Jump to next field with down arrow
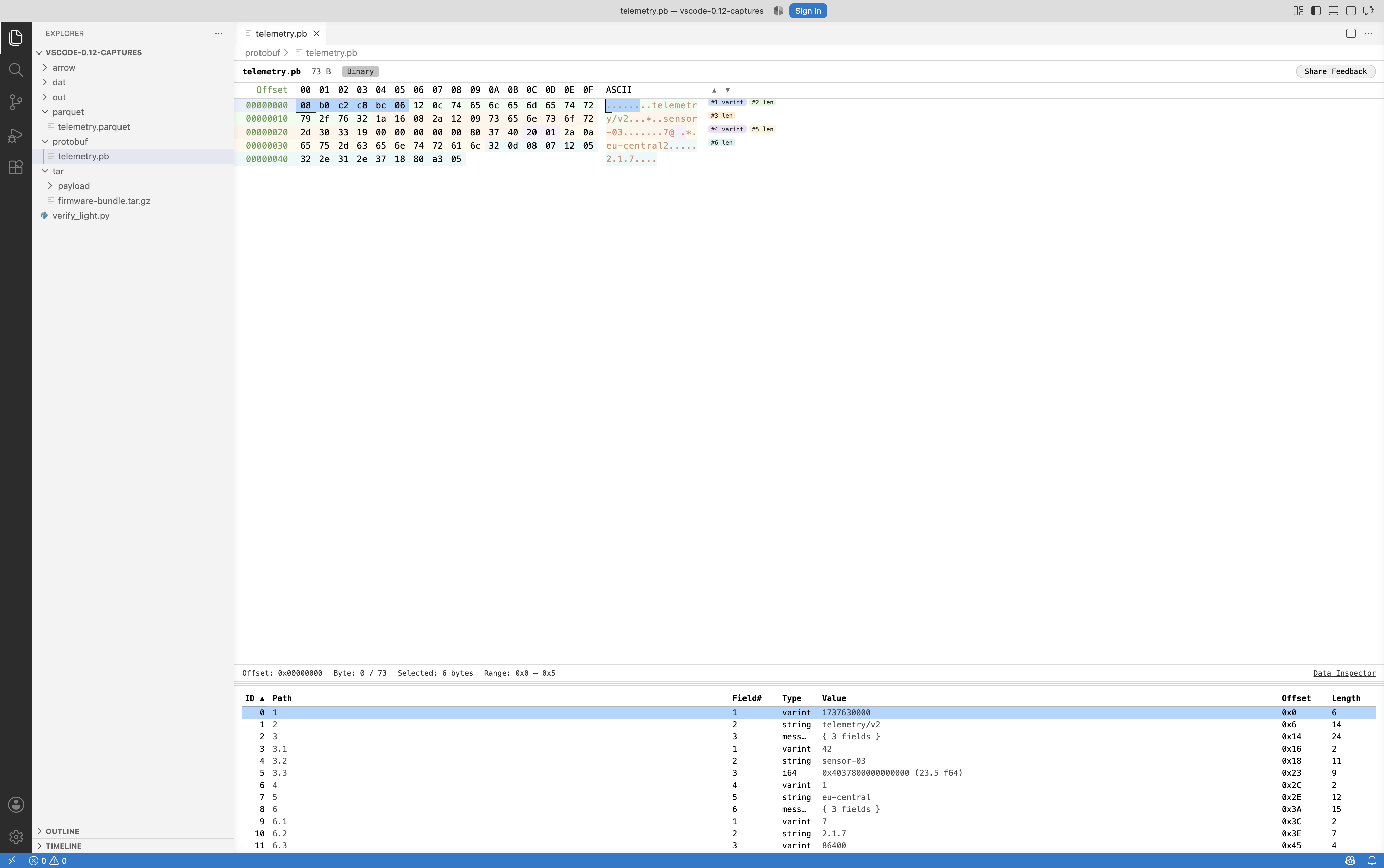 click(727, 90)
